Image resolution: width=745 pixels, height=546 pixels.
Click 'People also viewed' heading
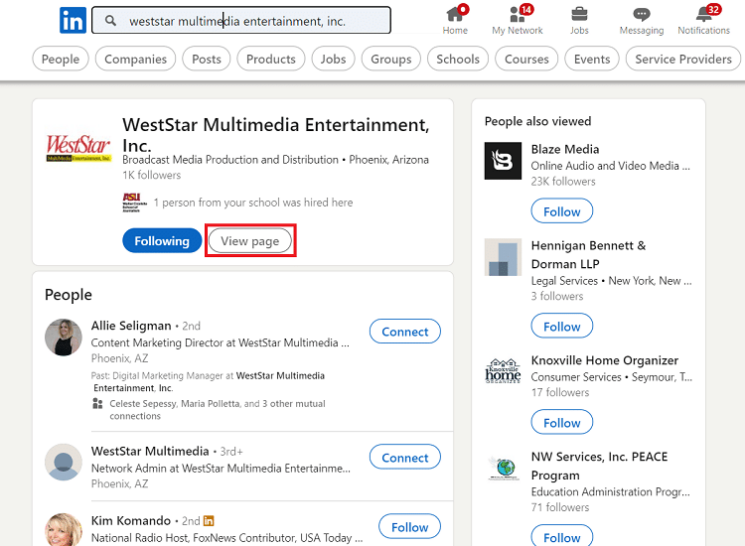[x=538, y=121]
